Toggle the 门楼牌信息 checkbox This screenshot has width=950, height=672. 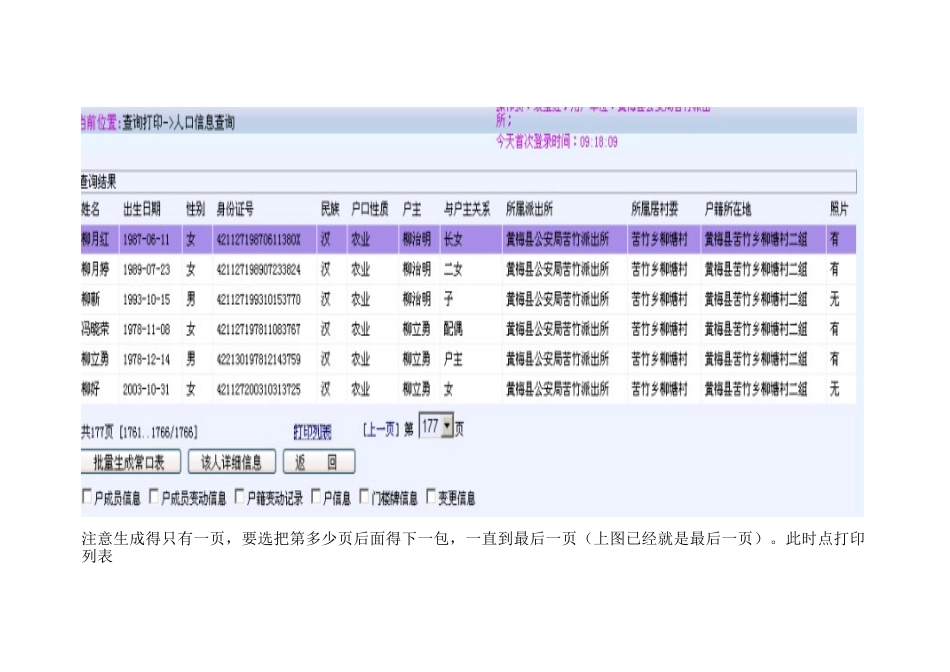click(x=364, y=497)
